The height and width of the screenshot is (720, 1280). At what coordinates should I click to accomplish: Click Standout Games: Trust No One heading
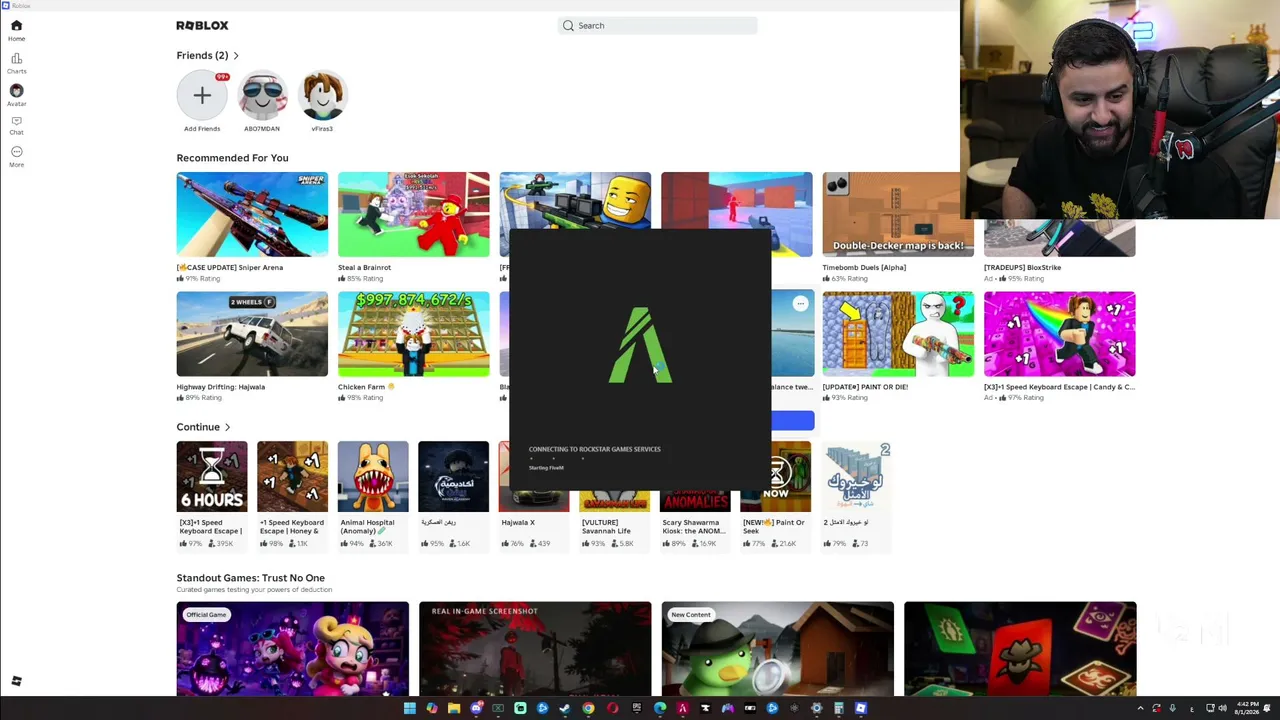[x=251, y=578]
